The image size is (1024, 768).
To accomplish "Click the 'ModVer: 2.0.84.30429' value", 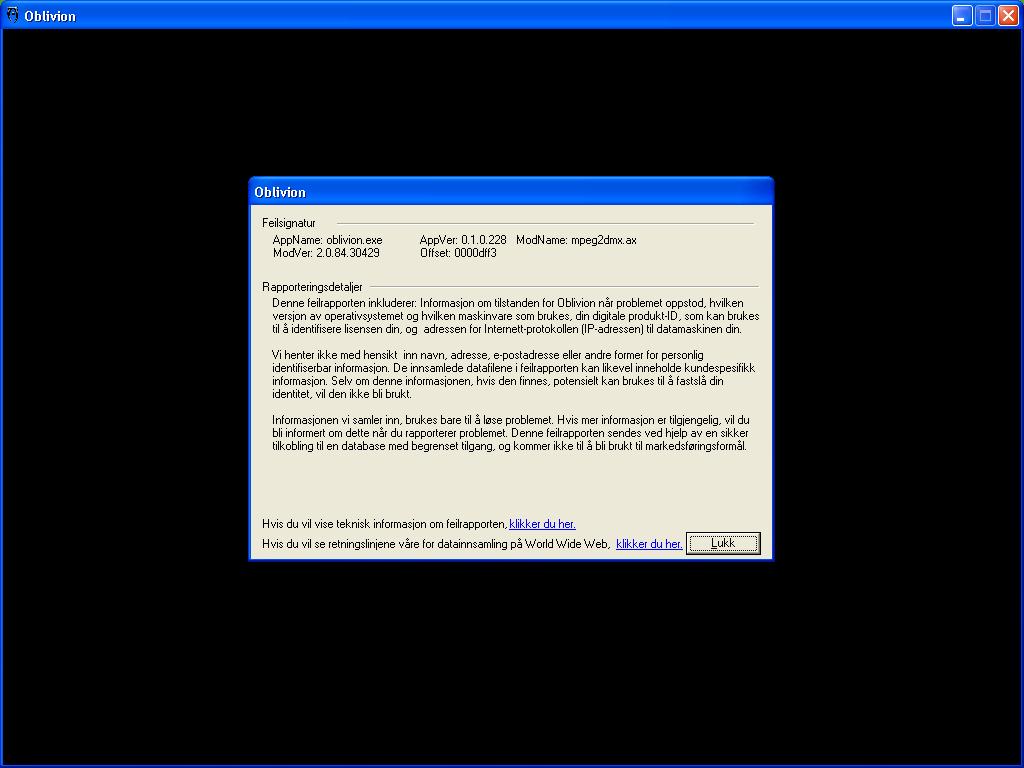I will (326, 253).
